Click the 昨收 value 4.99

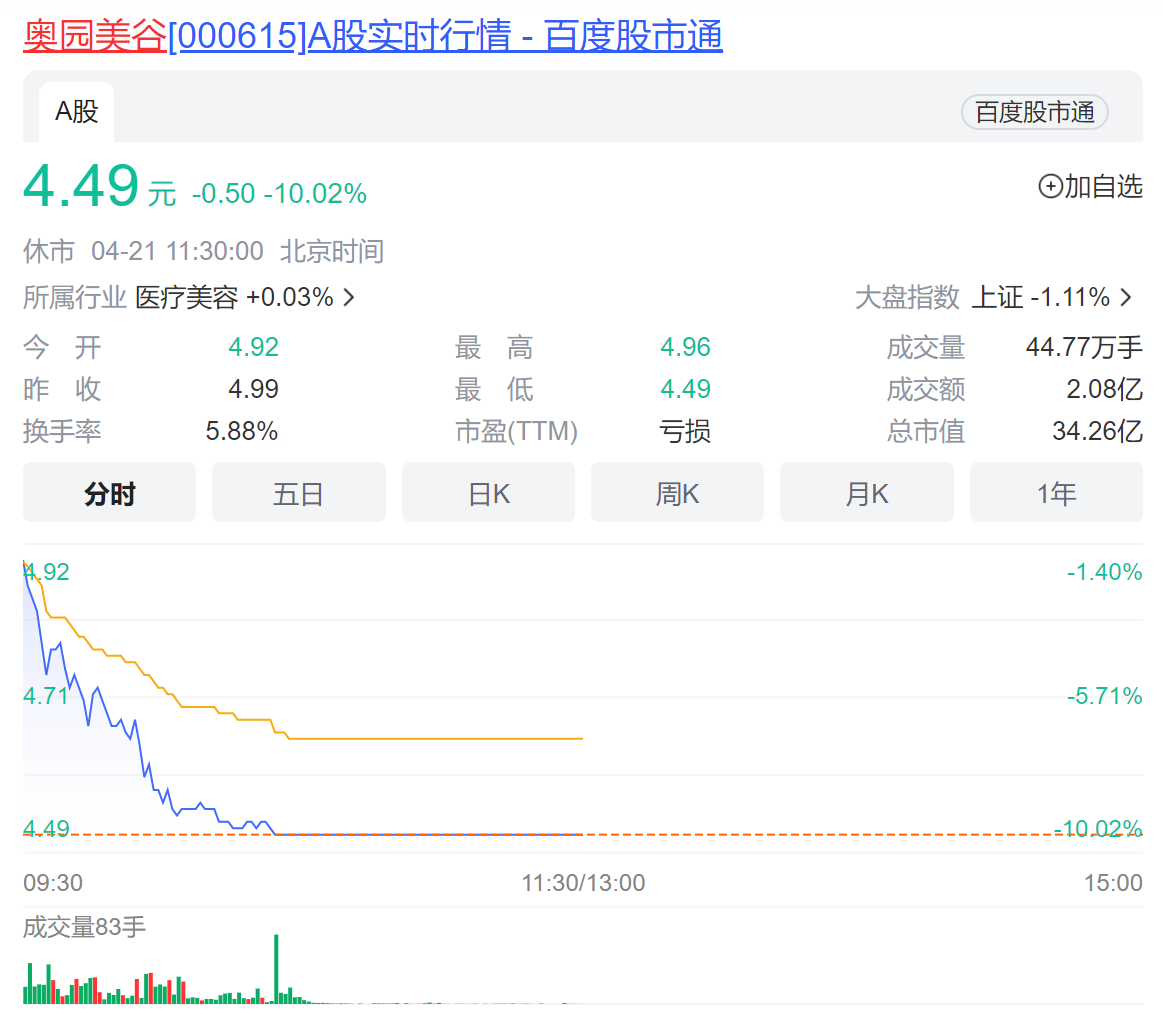tap(253, 389)
